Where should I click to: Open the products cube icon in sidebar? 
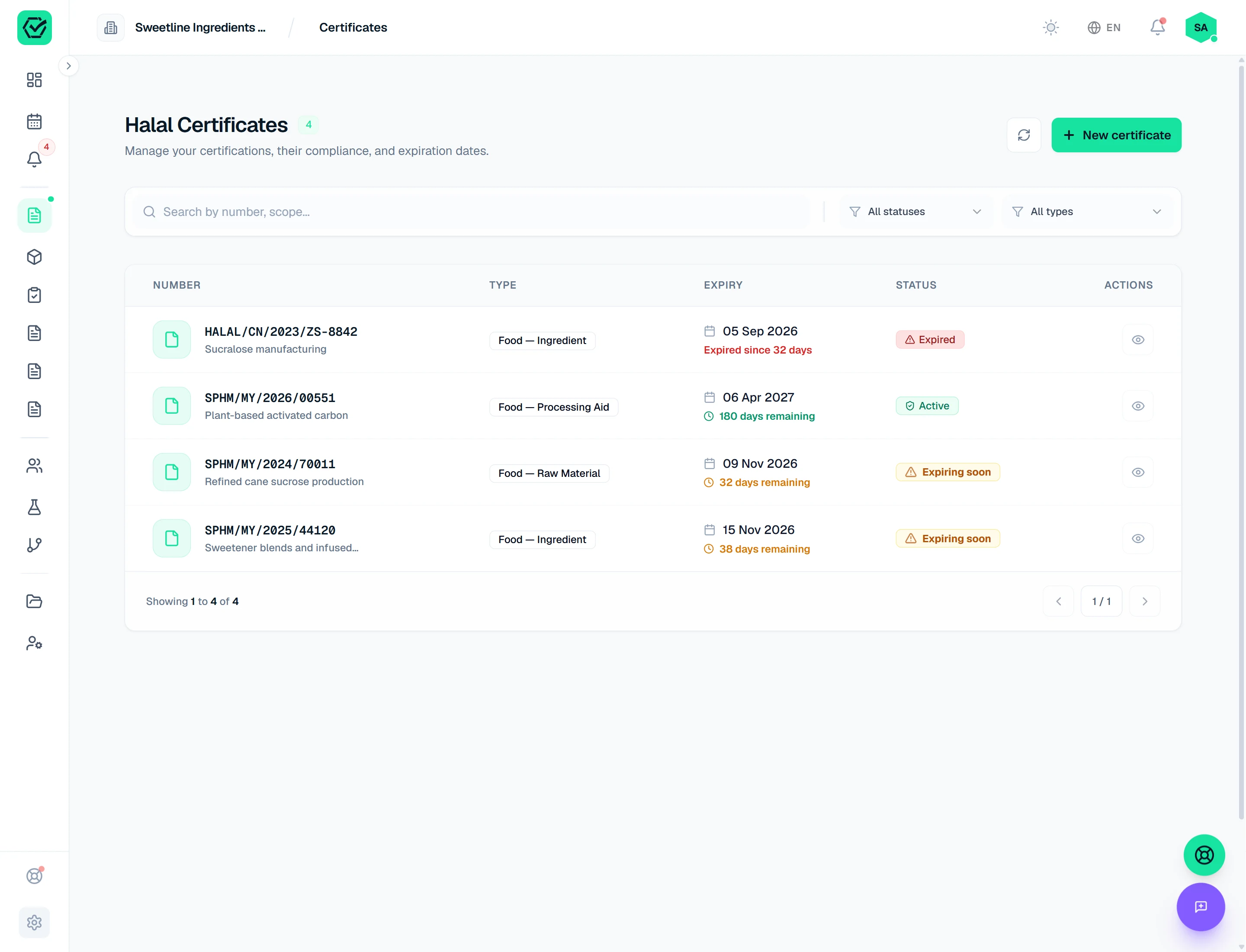tap(34, 257)
